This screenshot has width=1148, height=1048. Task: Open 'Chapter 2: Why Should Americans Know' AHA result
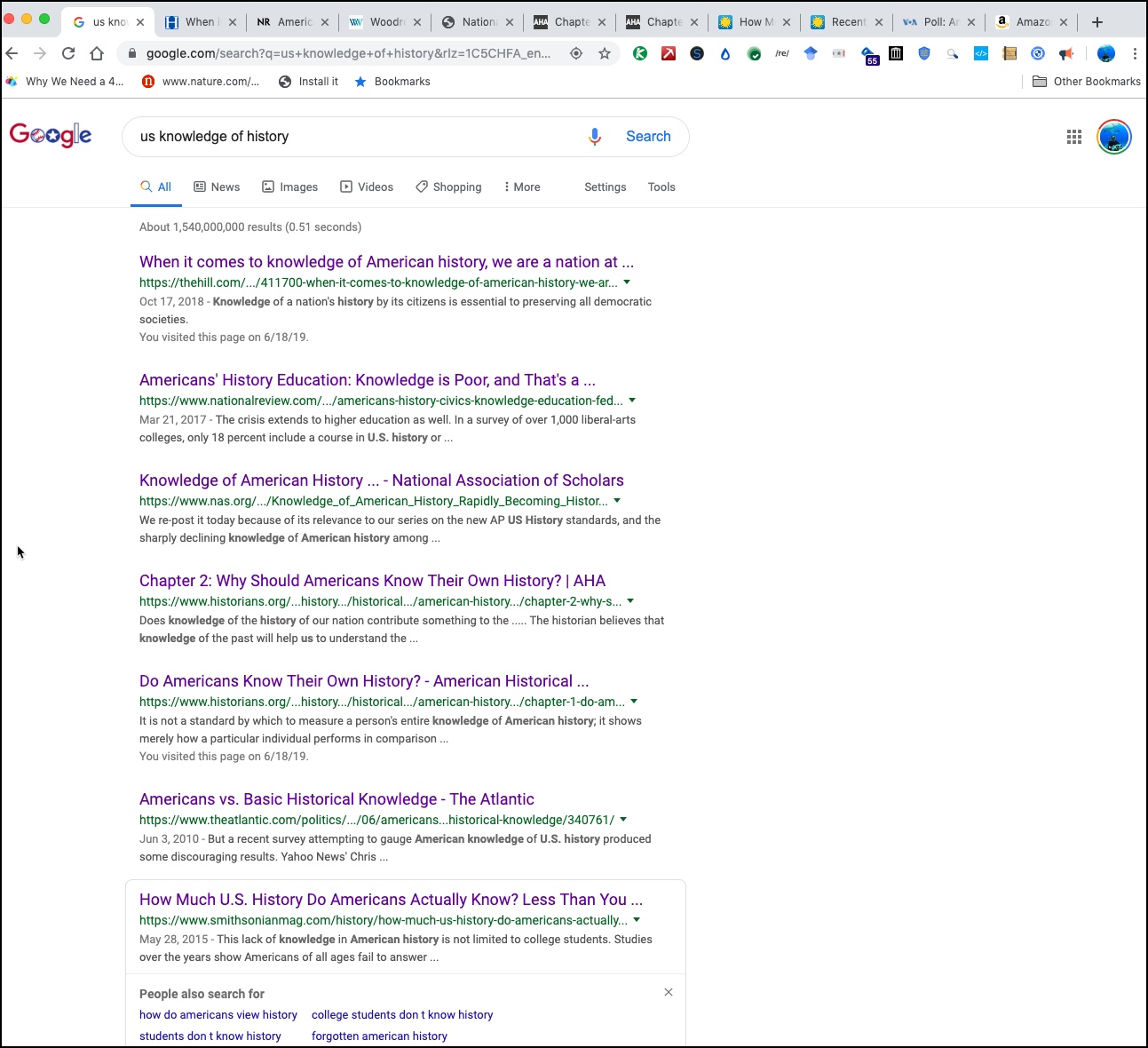tap(372, 581)
